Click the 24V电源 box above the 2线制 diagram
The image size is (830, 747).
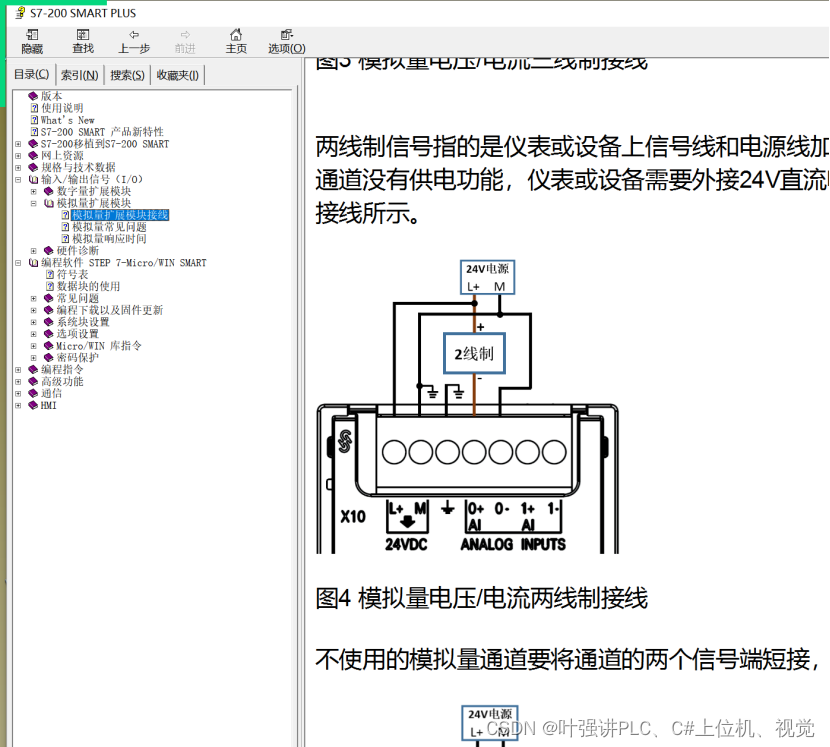pos(488,277)
